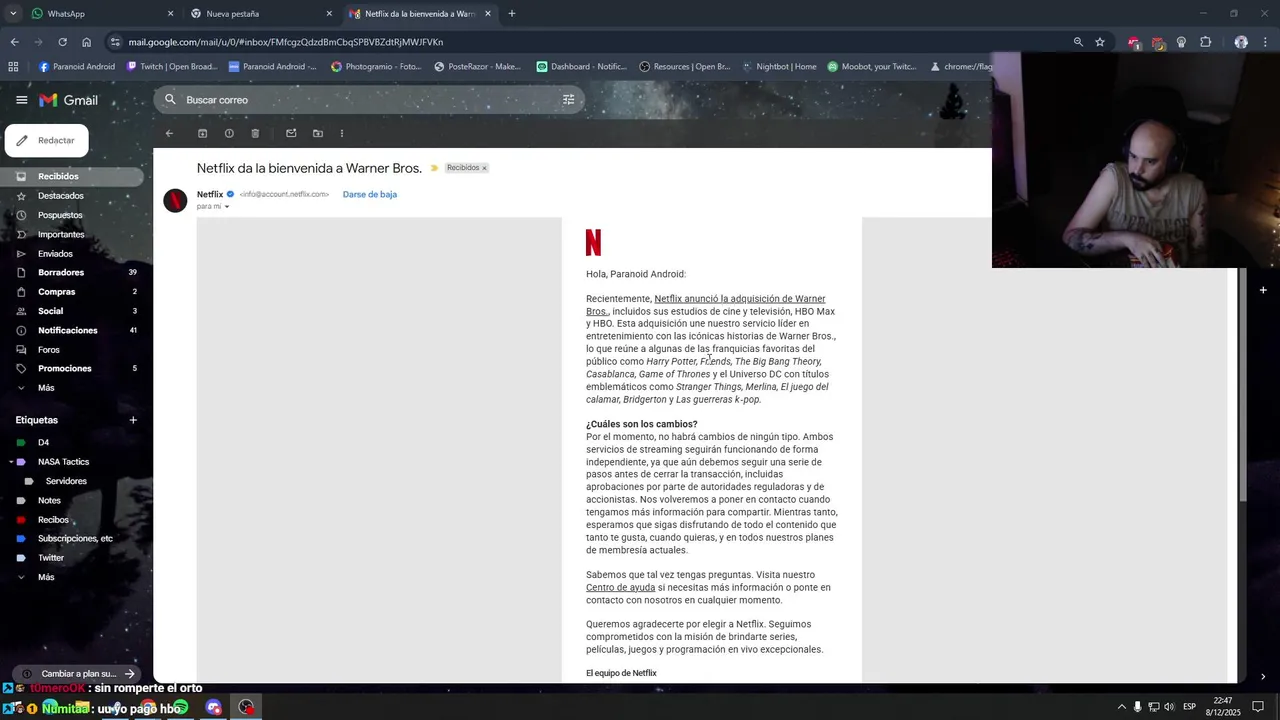The height and width of the screenshot is (720, 1280).
Task: Toggle the yellow importance marker
Action: click(x=434, y=168)
